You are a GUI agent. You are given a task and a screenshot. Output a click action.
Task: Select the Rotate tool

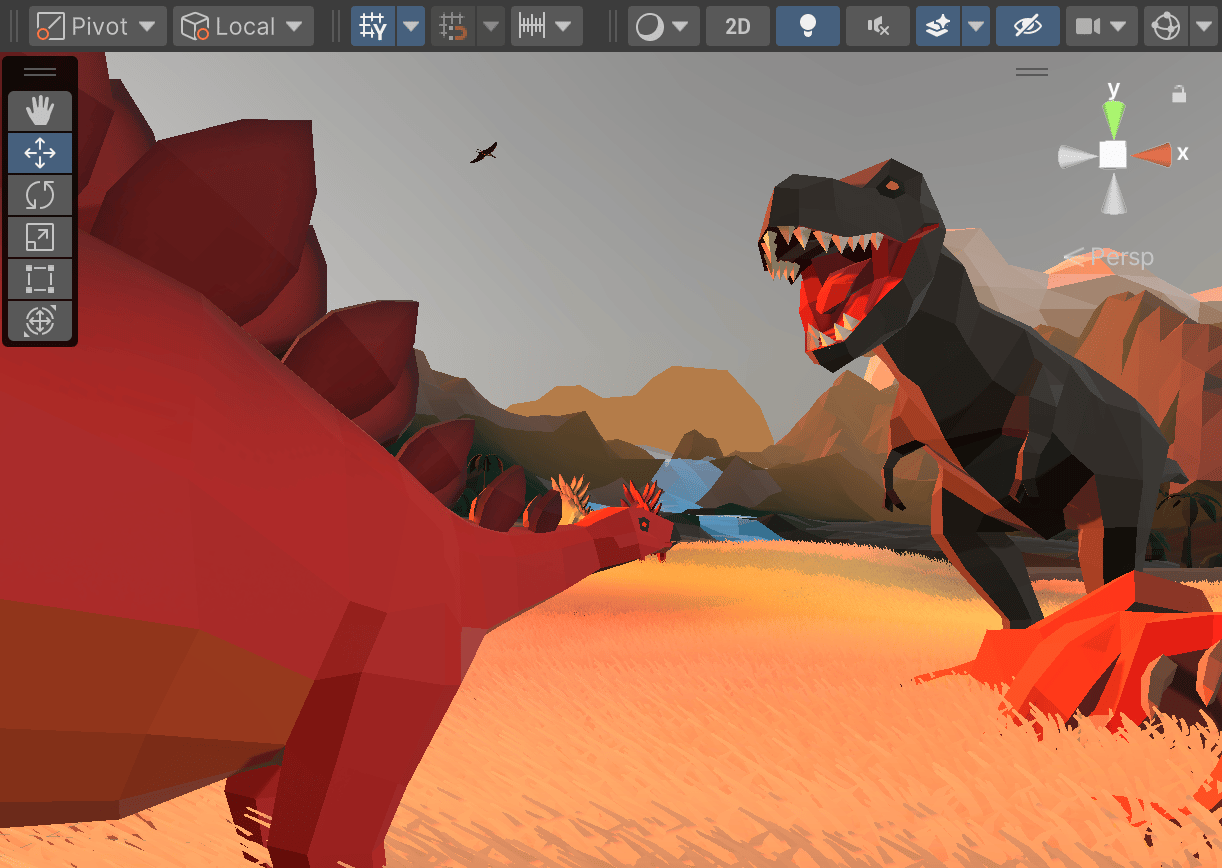(40, 195)
